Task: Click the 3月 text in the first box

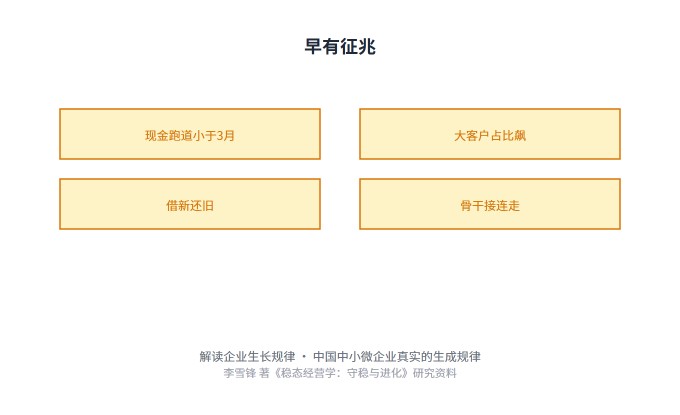Action: 226,136
